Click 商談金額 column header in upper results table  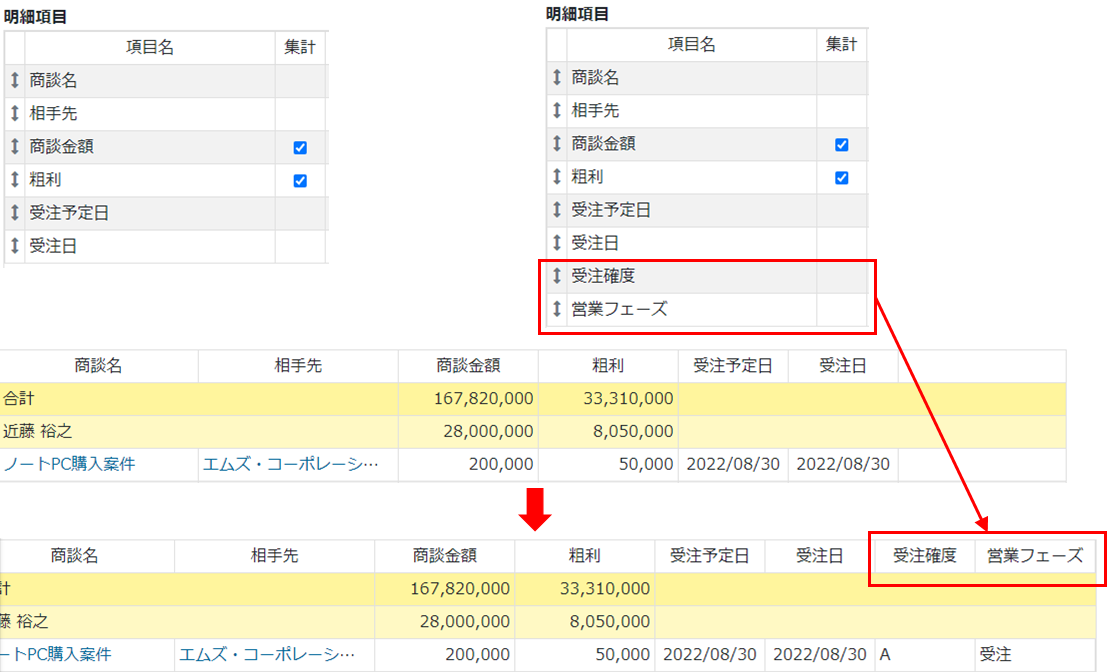click(468, 366)
